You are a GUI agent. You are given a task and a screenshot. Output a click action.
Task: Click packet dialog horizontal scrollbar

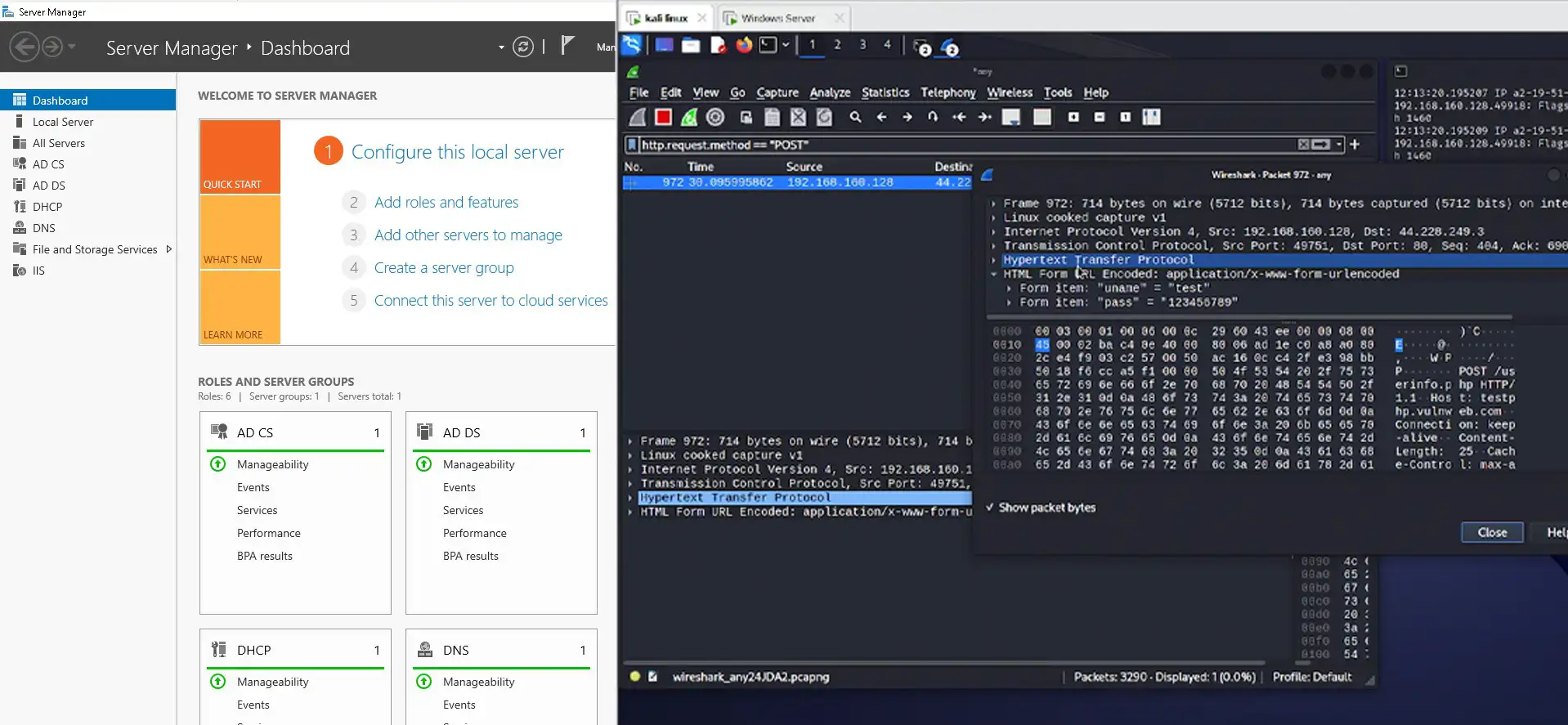tap(1249, 317)
